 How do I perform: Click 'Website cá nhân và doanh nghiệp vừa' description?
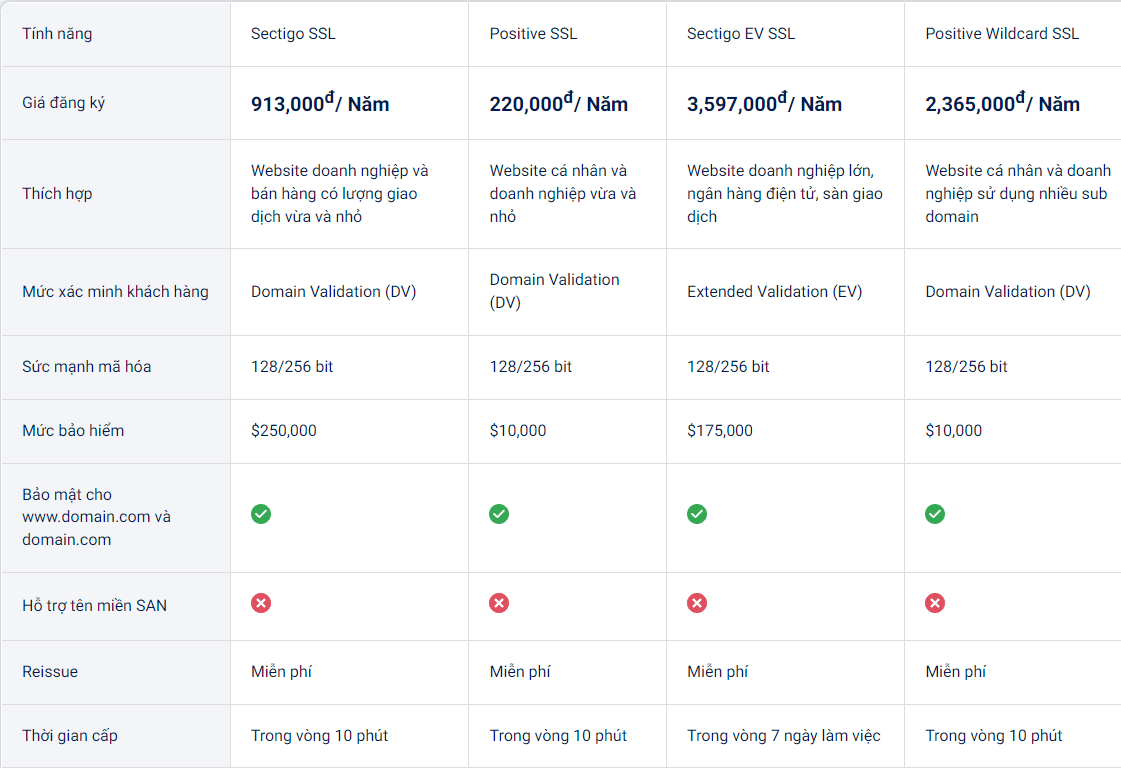click(x=563, y=194)
